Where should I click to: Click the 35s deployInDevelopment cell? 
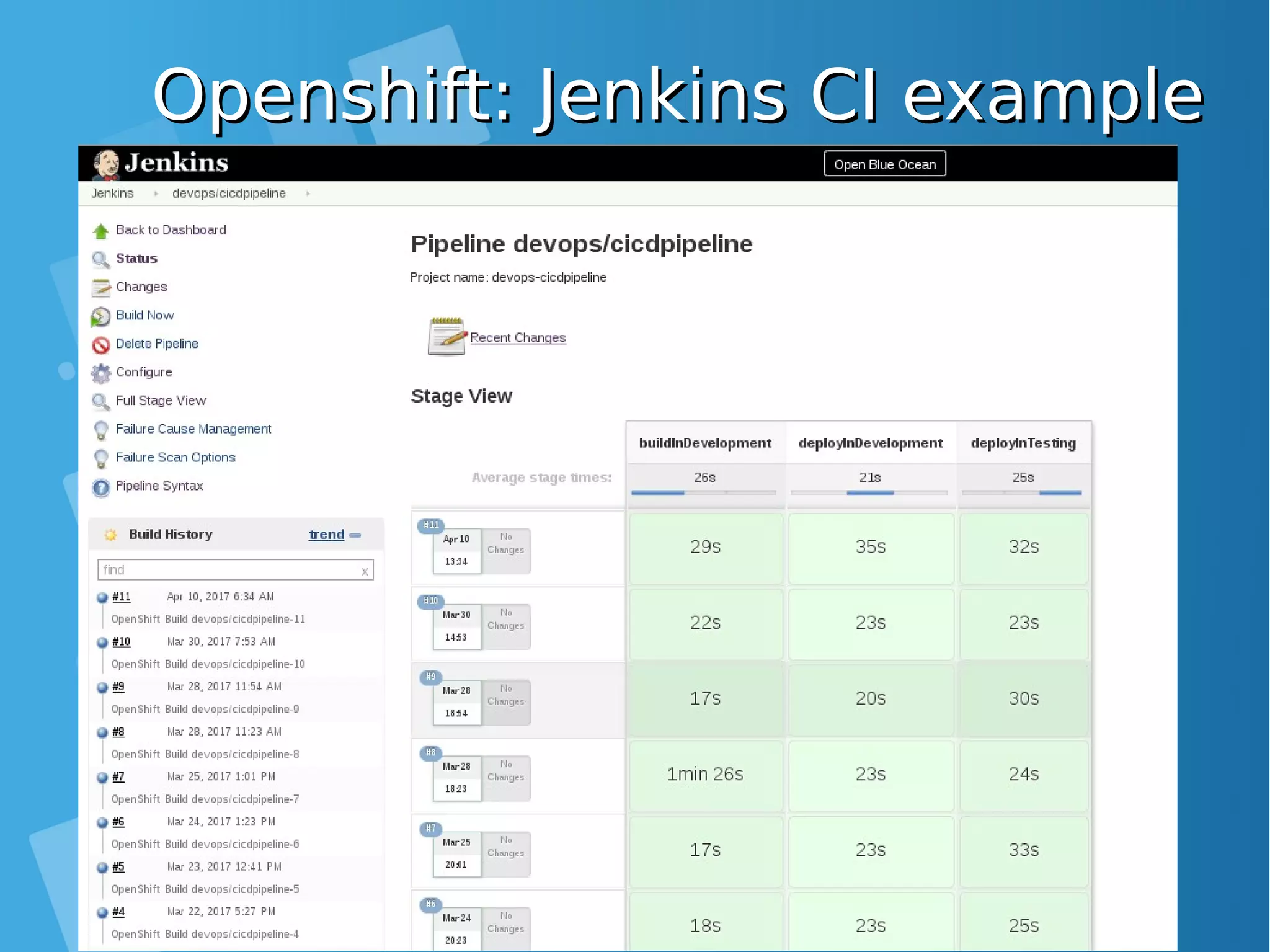(871, 548)
